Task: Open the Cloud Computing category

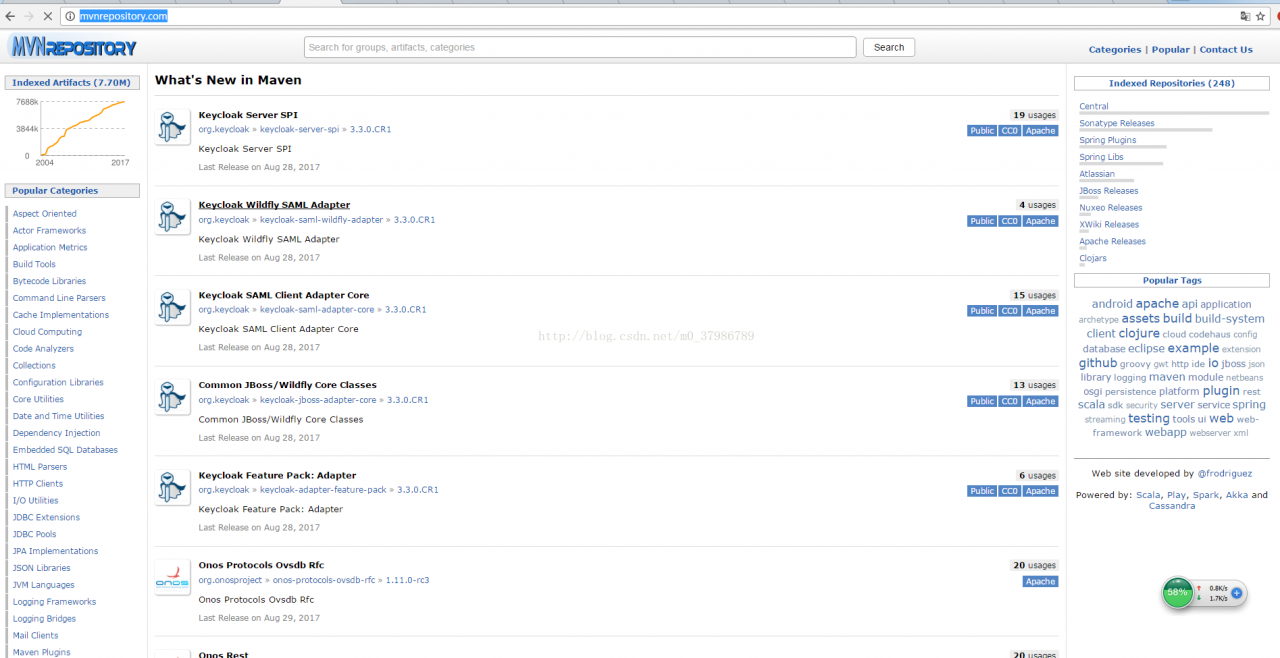Action: (x=47, y=332)
